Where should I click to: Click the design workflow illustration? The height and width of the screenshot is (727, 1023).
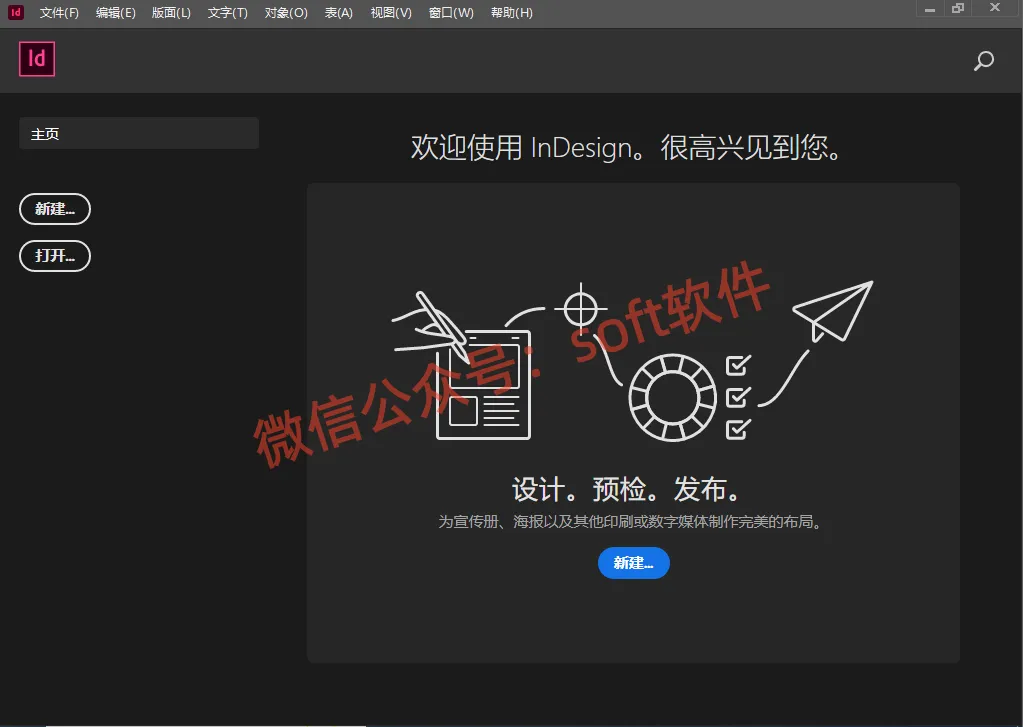point(632,361)
